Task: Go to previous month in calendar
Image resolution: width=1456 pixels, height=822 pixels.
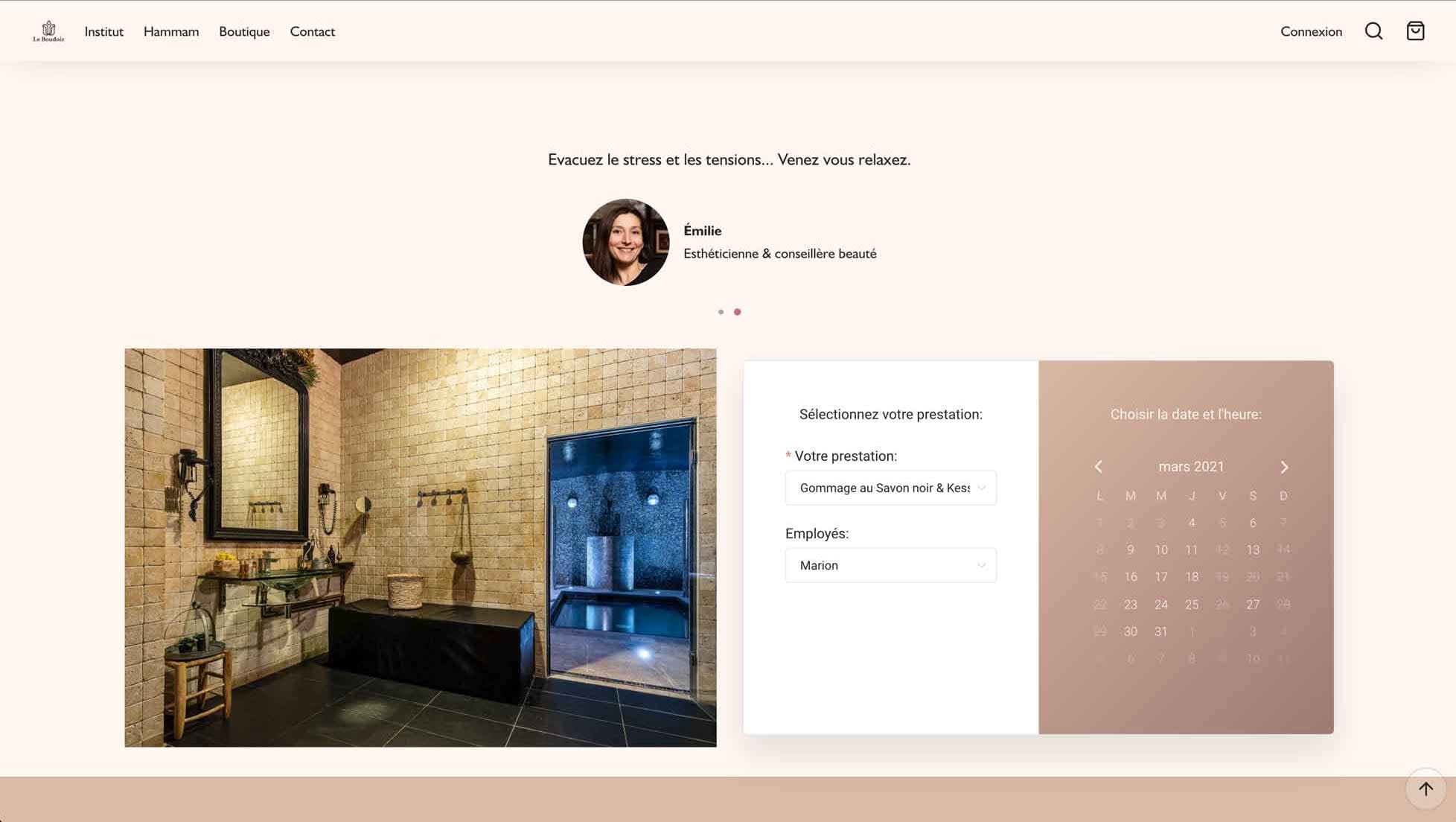Action: pos(1098,467)
